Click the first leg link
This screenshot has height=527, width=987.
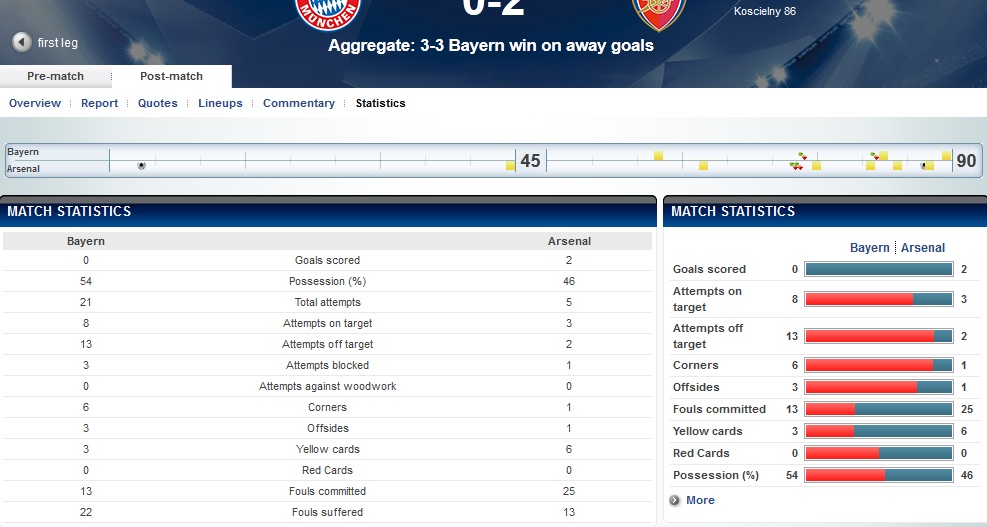click(57, 43)
